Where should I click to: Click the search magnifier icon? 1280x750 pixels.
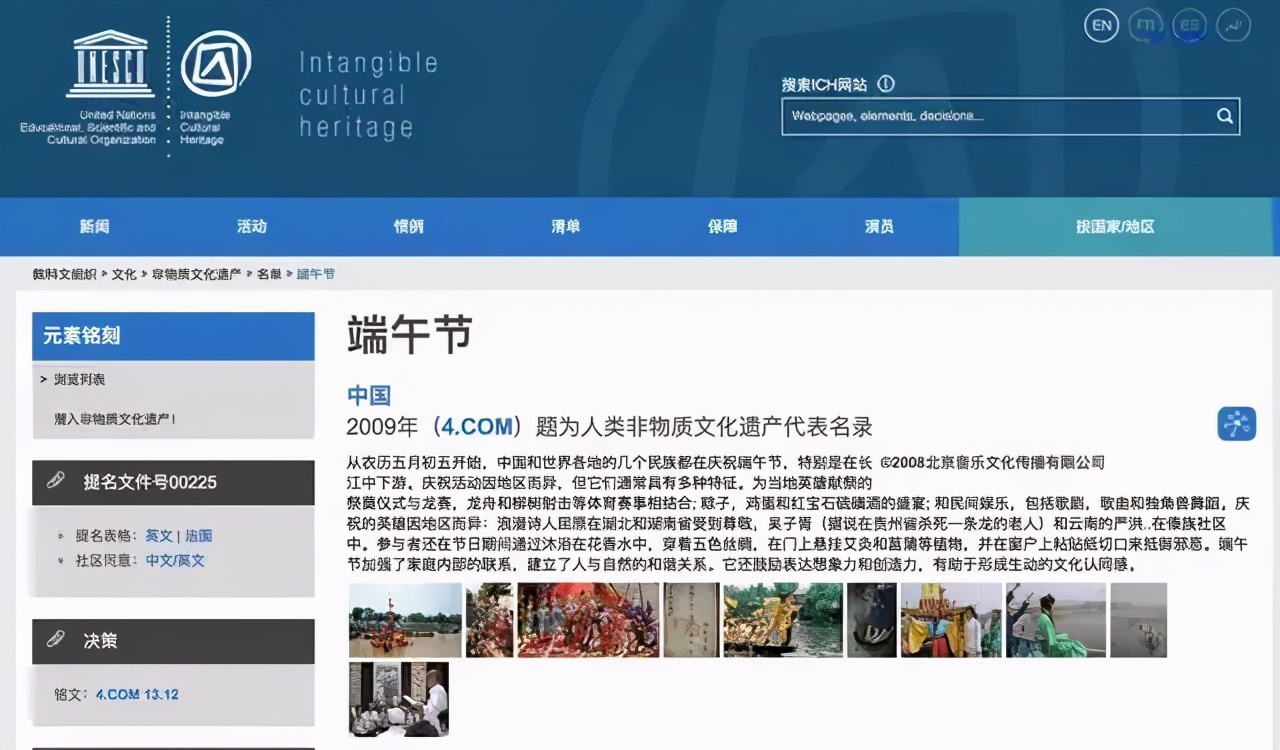pyautogui.click(x=1224, y=116)
